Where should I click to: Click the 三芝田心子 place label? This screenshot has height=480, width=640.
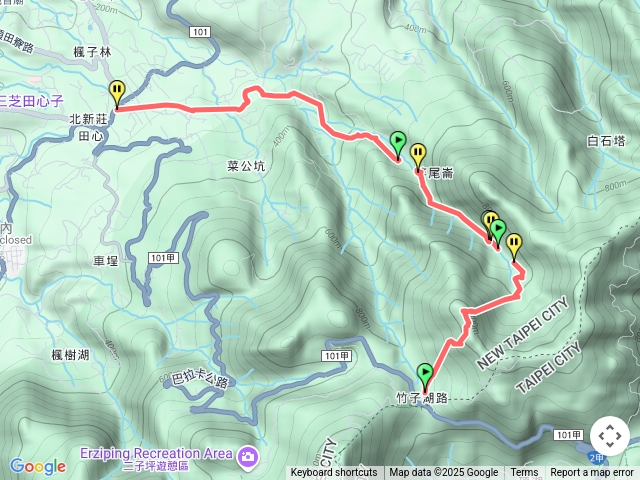click(x=31, y=101)
